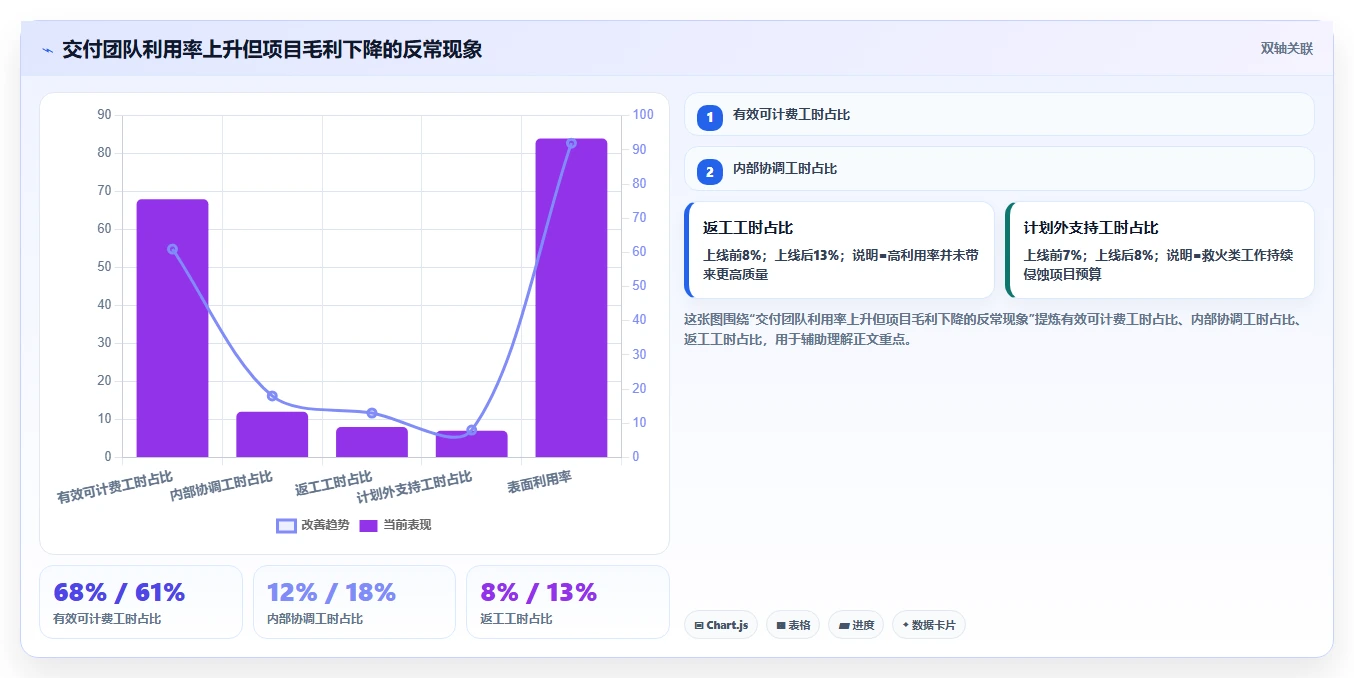Toggle the 当前表现 legend swatch

point(368,525)
